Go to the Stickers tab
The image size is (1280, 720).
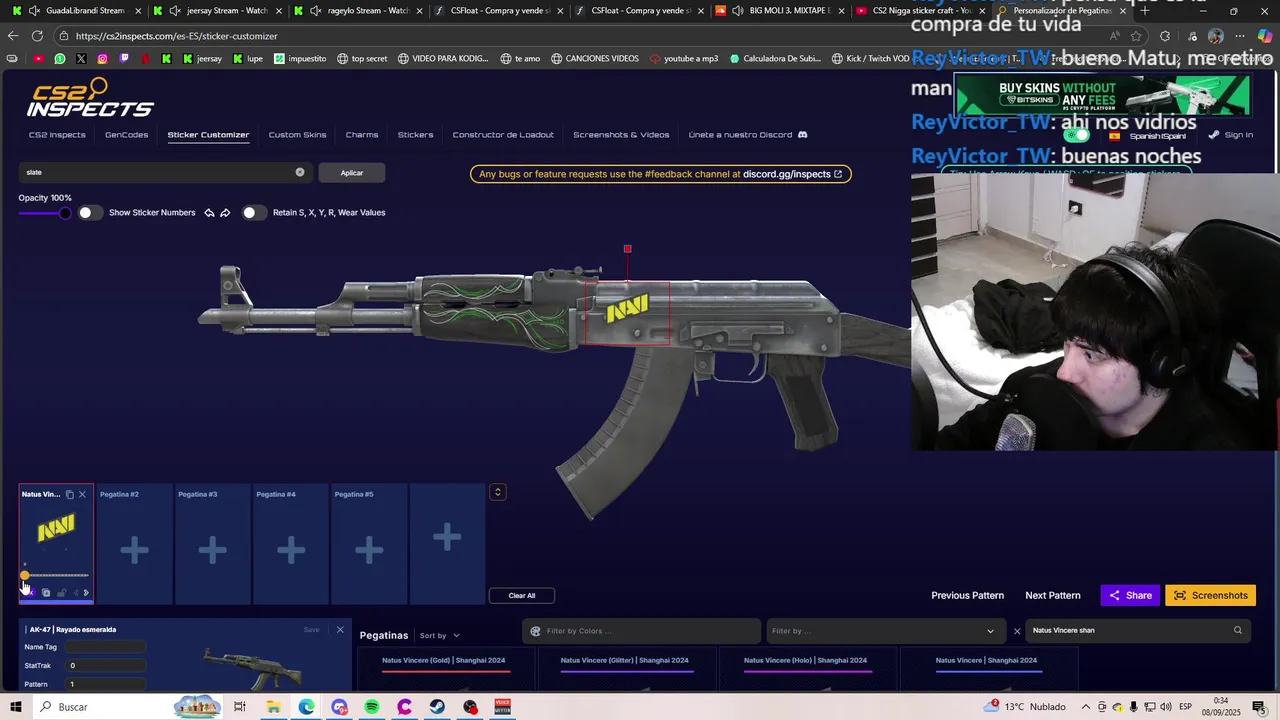click(x=415, y=135)
